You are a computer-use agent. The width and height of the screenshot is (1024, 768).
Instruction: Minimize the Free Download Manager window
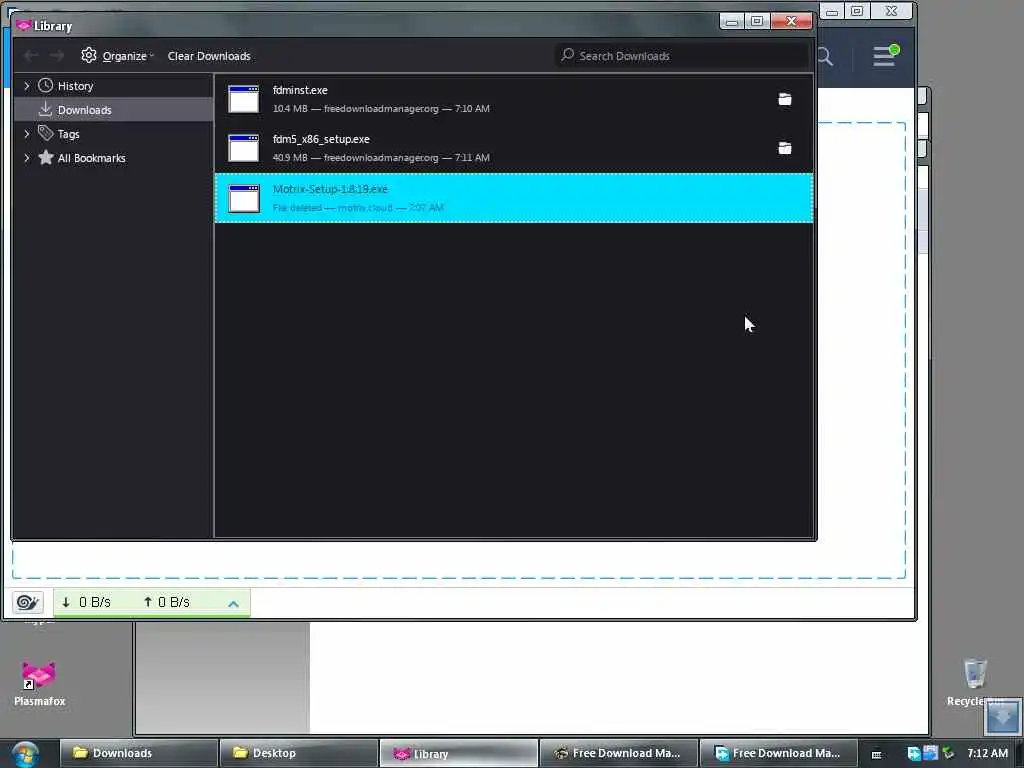coord(831,11)
